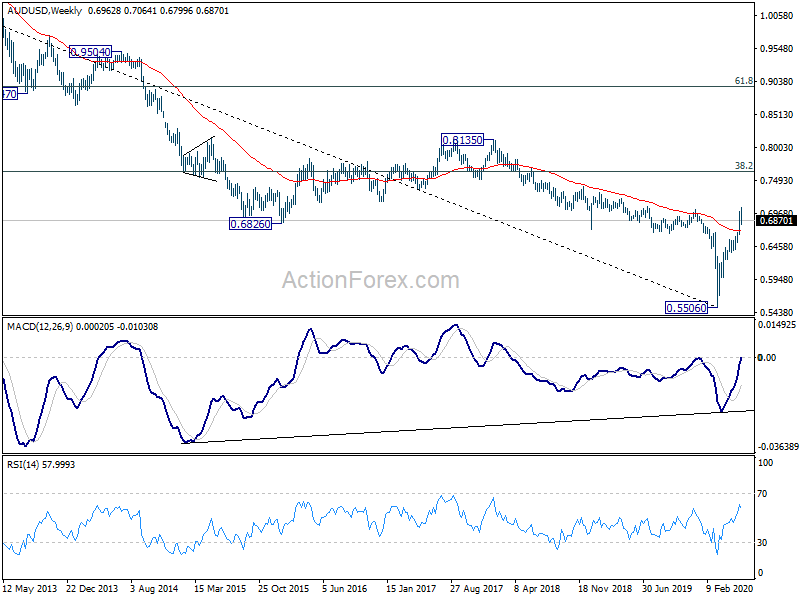Click the 15 Jan 2017 date label
This screenshot has width=800, height=600.
point(411,588)
